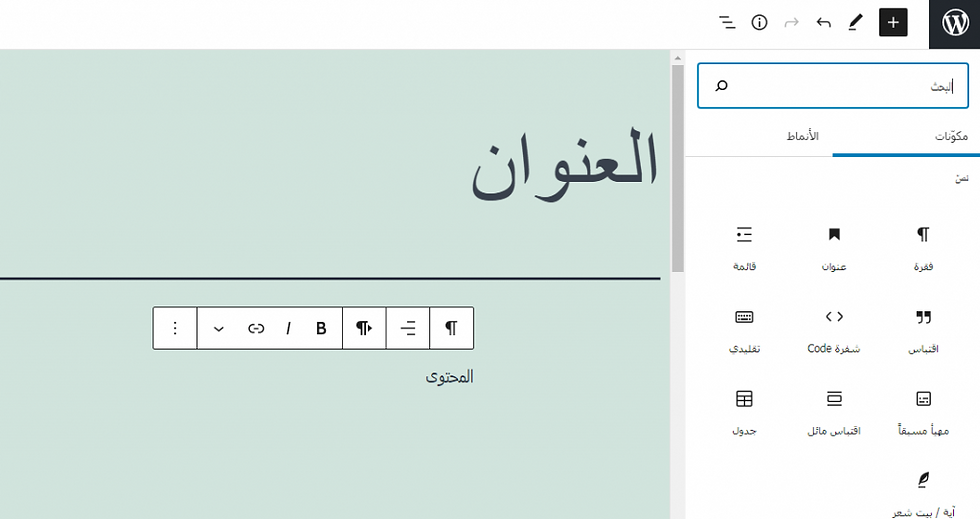This screenshot has width=980, height=519.
Task: Insert the شفرة Code block
Action: click(x=834, y=329)
